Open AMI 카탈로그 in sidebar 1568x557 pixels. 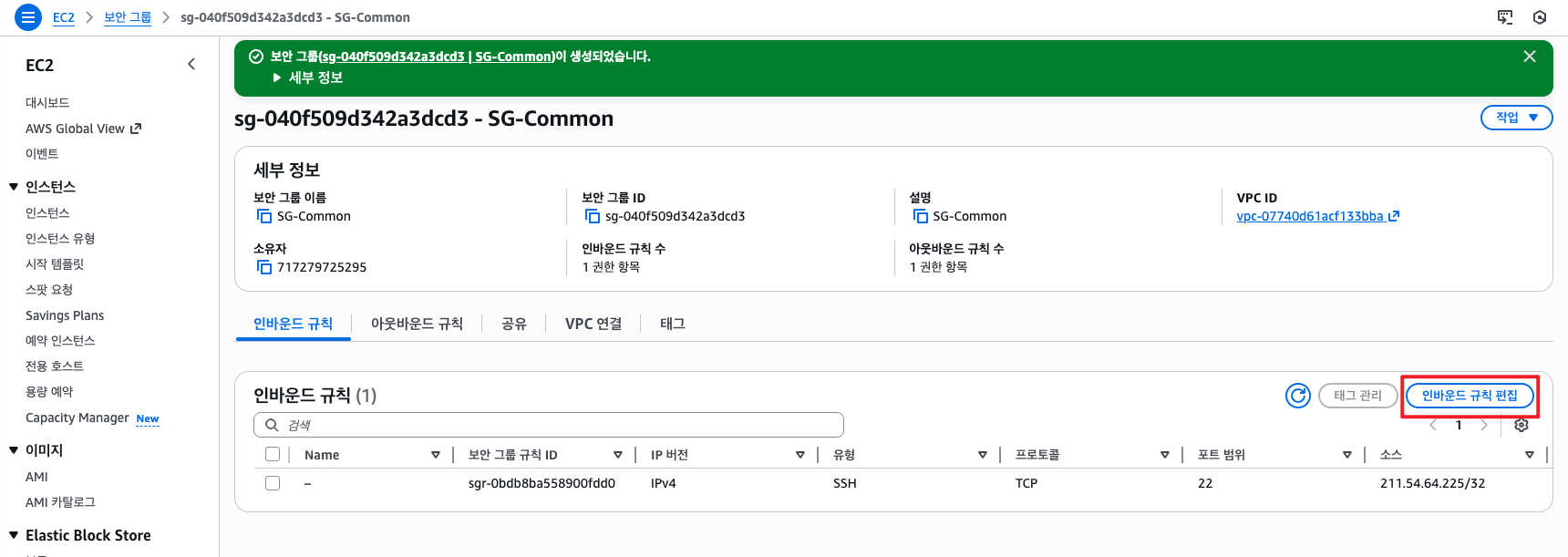(x=60, y=502)
